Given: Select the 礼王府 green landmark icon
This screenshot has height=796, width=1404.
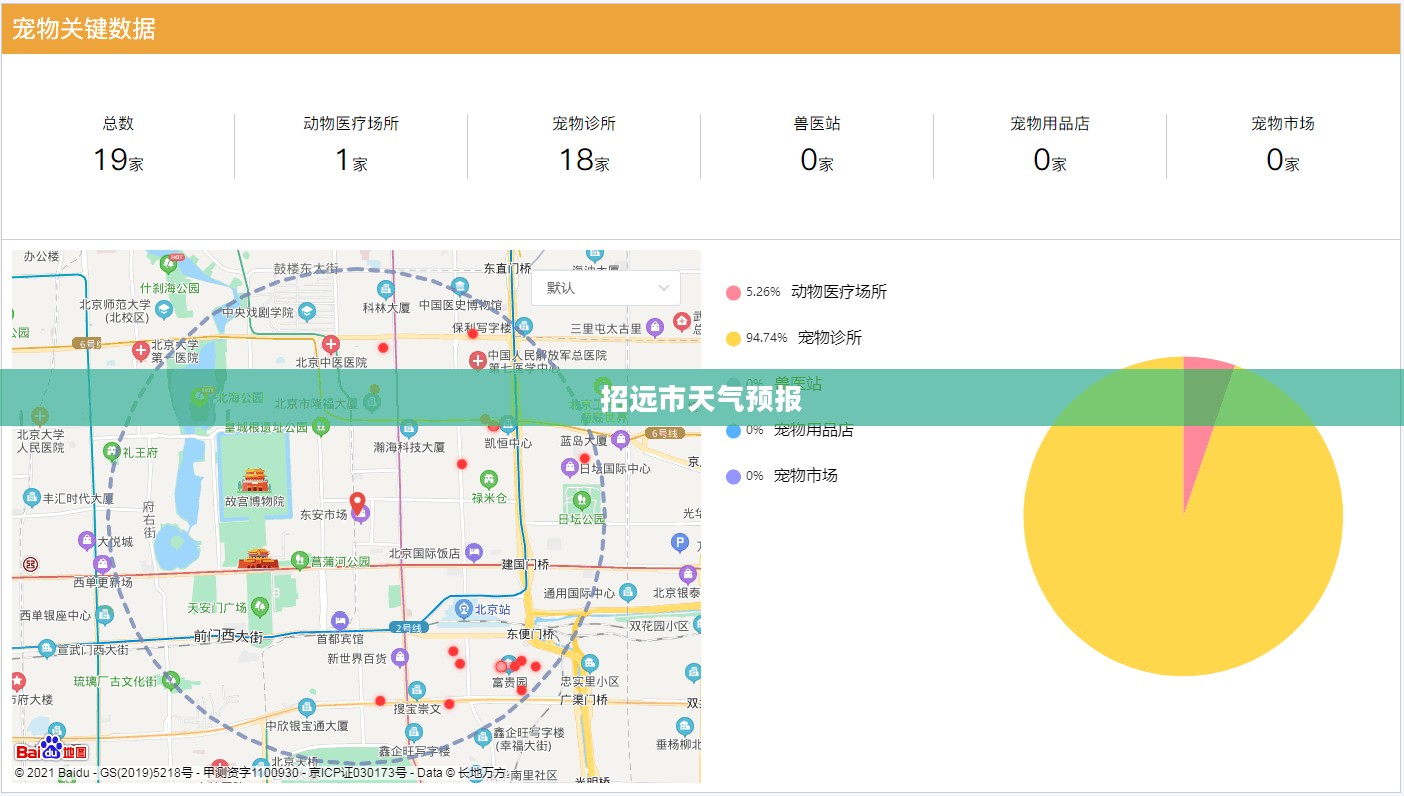Looking at the screenshot, I should coord(112,452).
